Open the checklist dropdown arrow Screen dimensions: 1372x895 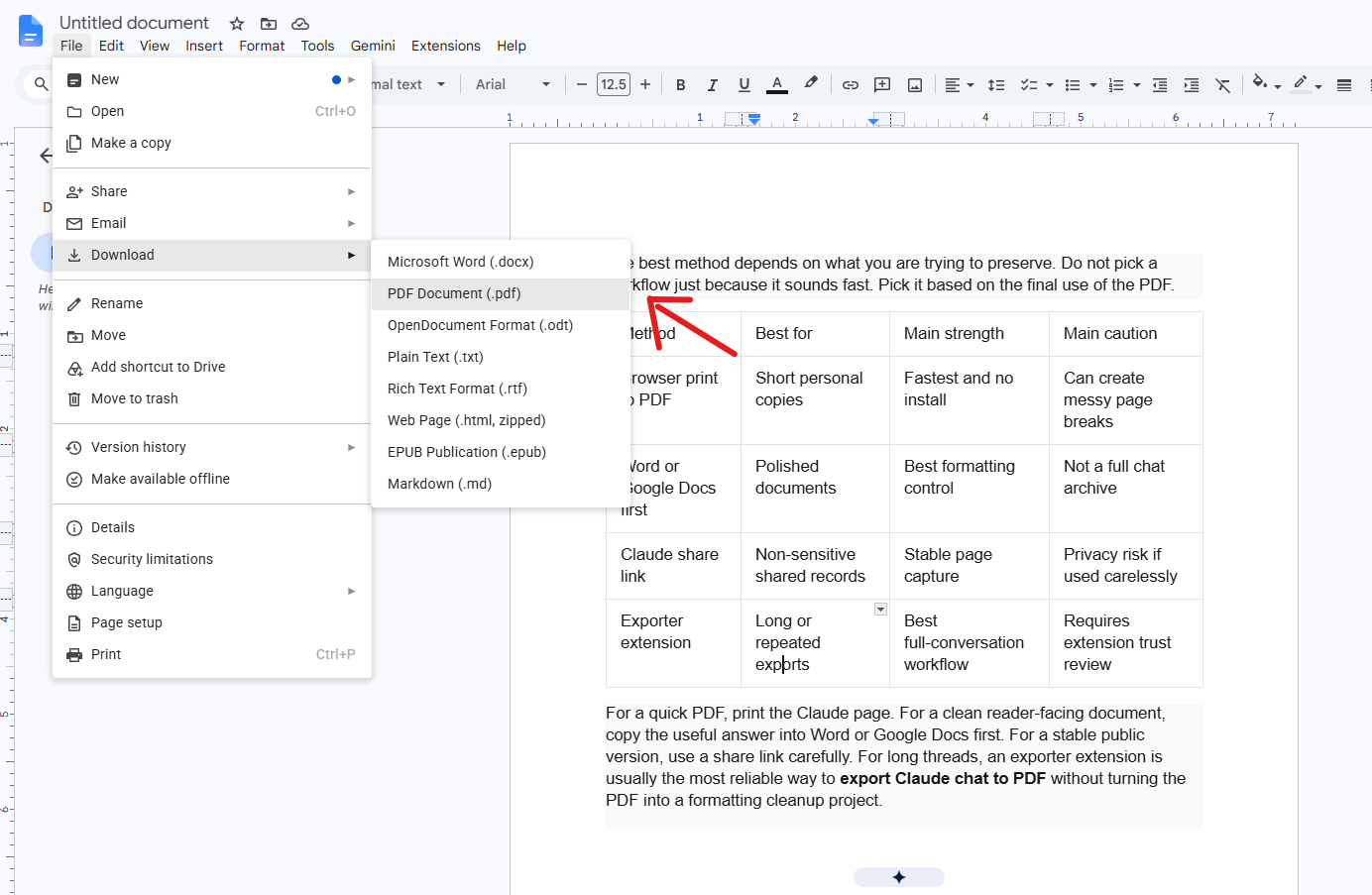(1050, 85)
